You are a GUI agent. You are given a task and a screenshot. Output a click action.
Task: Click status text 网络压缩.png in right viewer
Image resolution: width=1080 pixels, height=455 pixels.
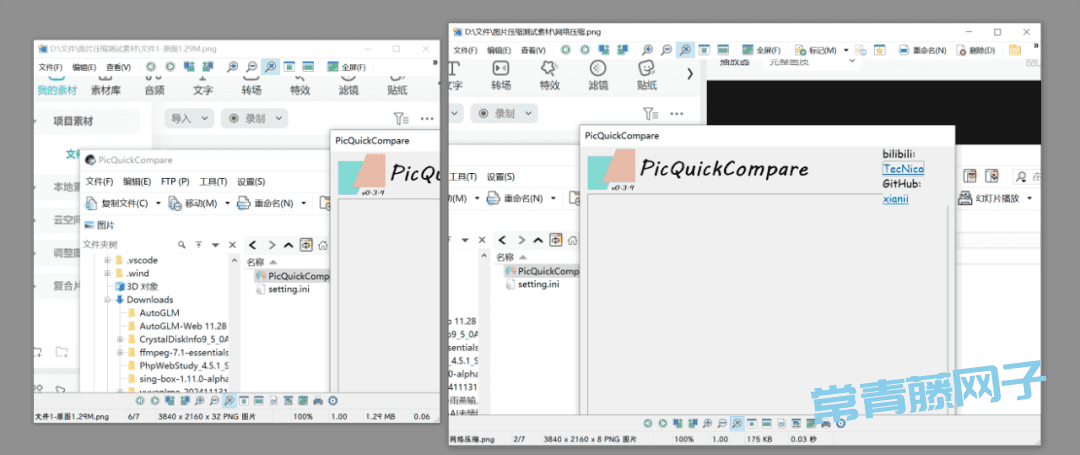(x=472, y=438)
